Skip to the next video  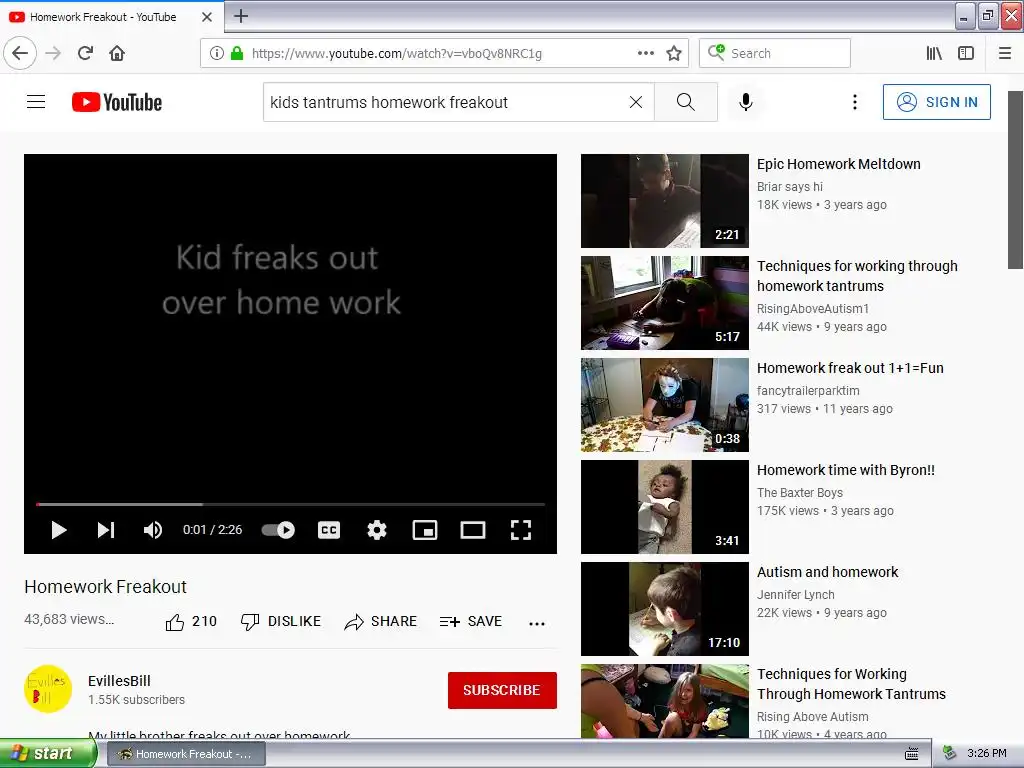pos(106,530)
